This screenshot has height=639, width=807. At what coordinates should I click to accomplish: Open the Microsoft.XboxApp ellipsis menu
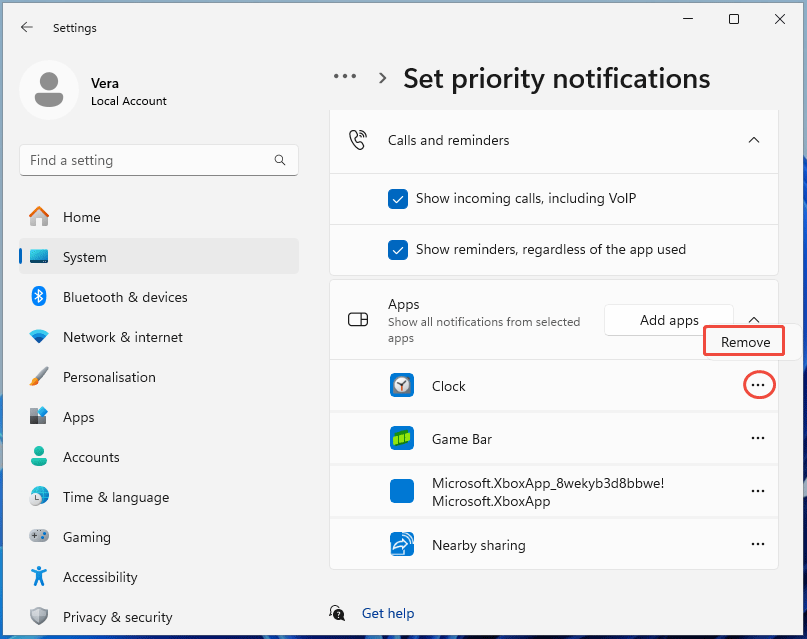[x=758, y=491]
